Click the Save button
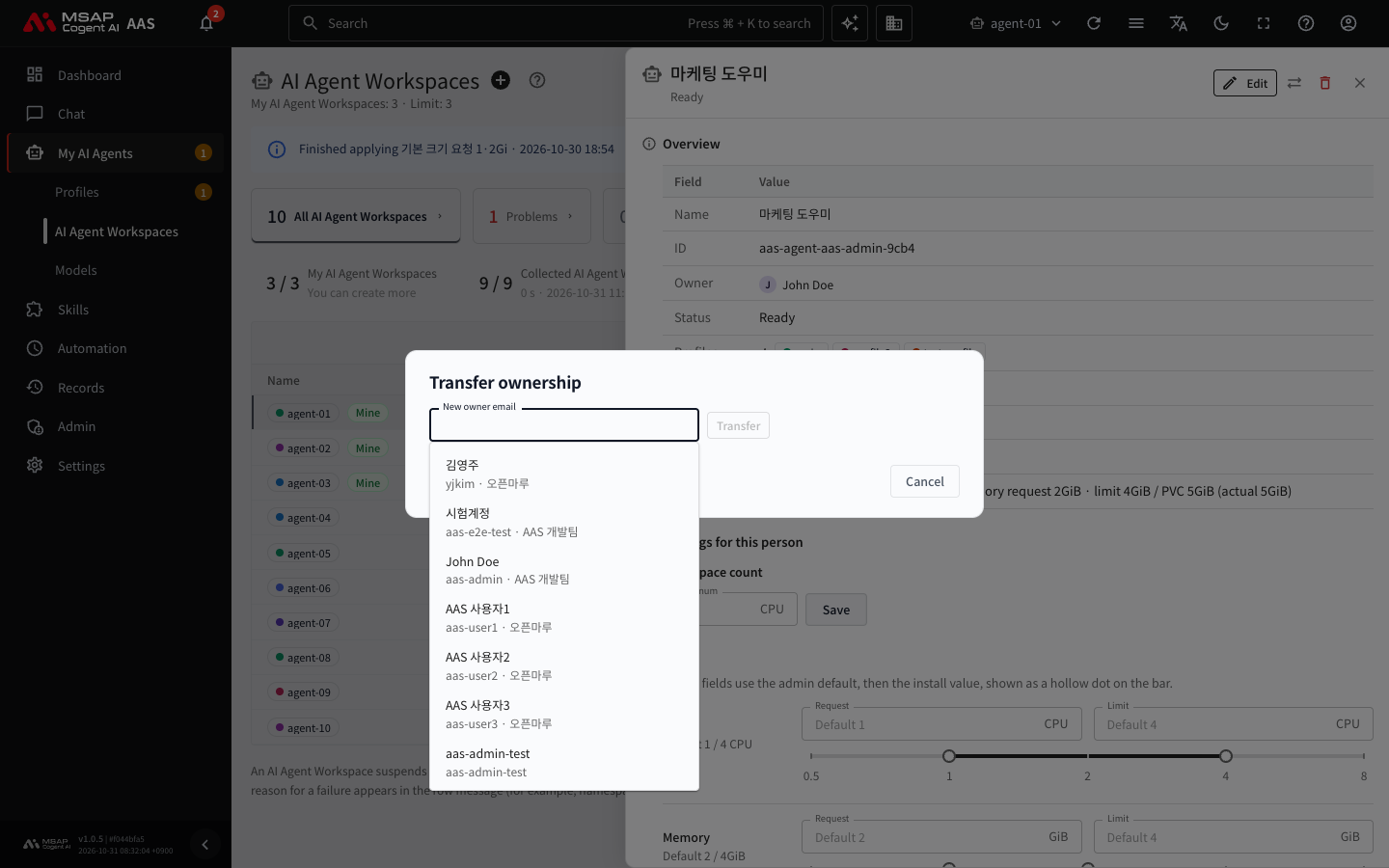 click(836, 610)
